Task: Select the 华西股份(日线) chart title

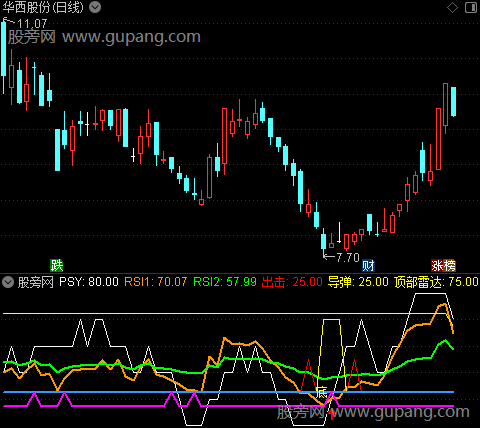Action: click(43, 7)
